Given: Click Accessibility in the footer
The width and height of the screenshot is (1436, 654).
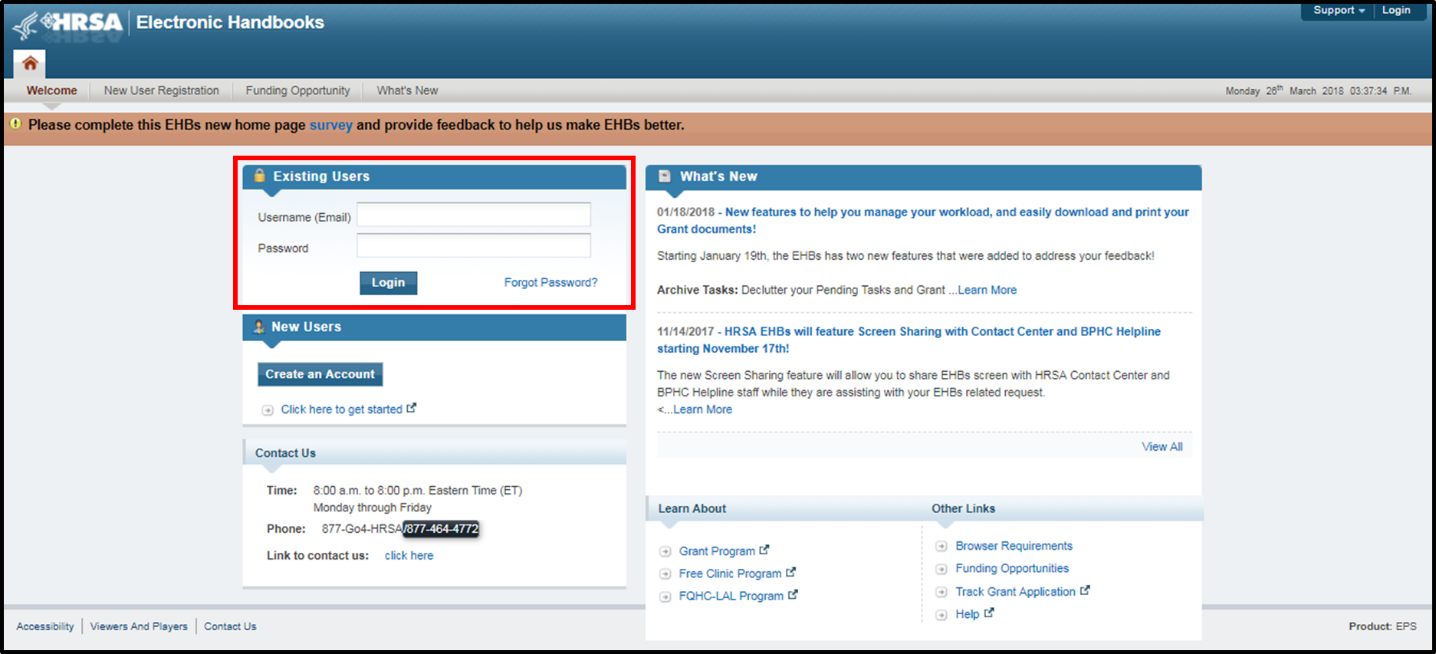Looking at the screenshot, I should (45, 627).
